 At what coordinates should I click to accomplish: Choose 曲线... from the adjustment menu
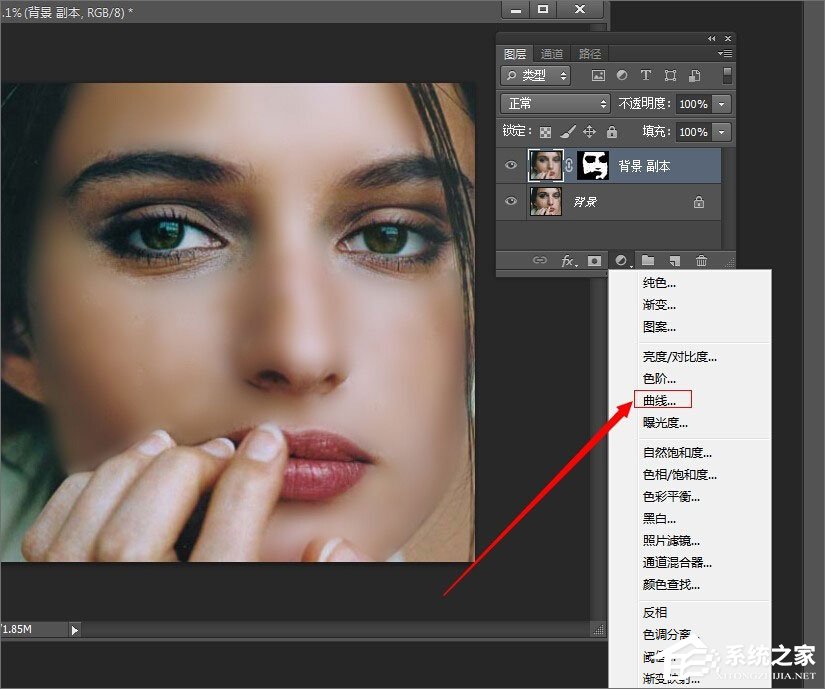point(660,400)
